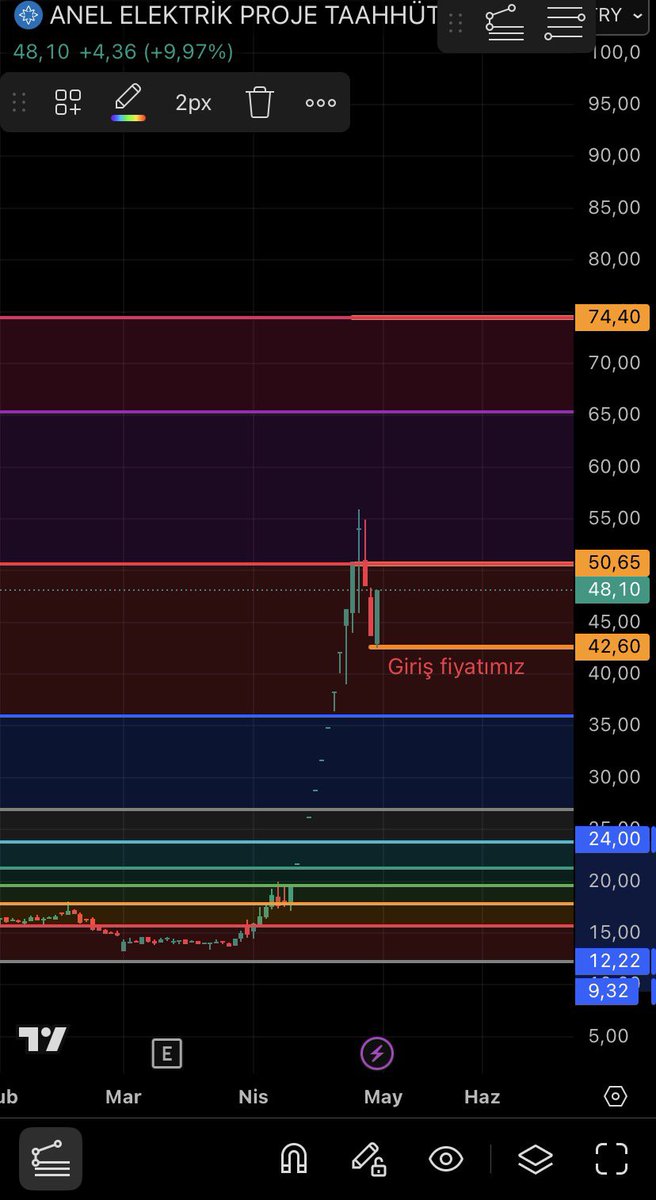Tap the TradingView logo on chart

(x=43, y=1040)
